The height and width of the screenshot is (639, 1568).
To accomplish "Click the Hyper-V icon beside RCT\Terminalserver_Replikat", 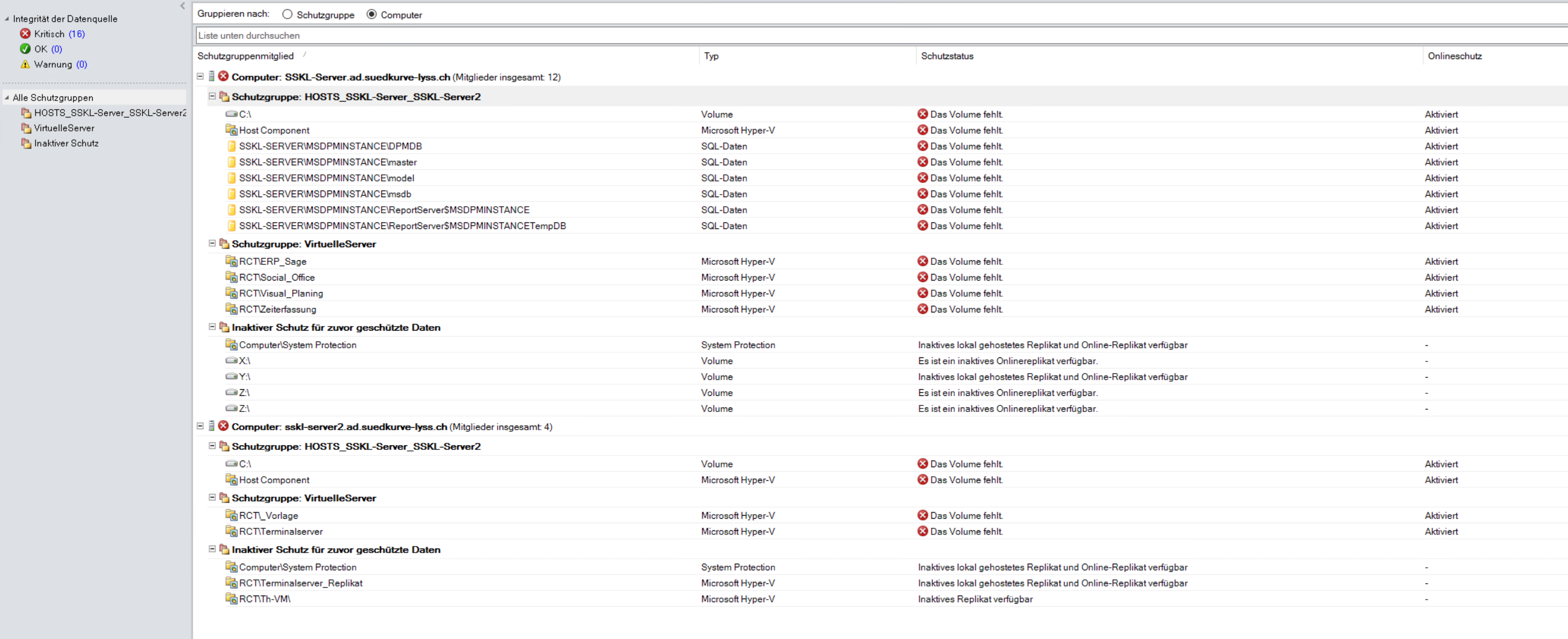I will click(231, 583).
